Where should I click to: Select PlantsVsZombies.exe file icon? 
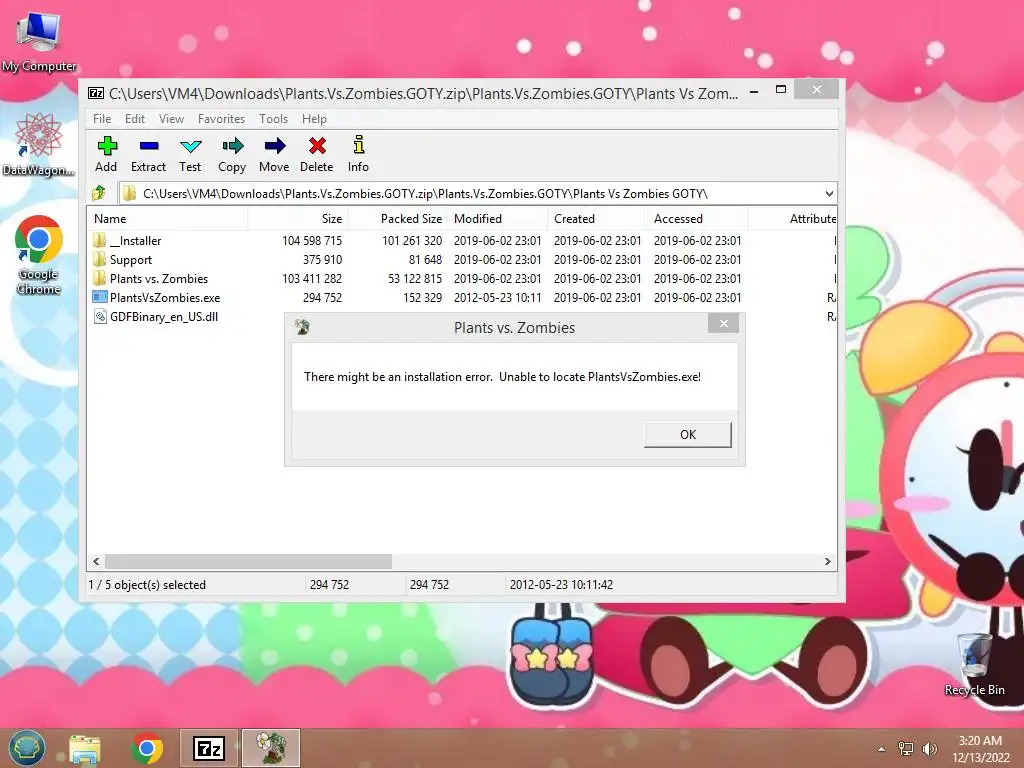click(100, 297)
